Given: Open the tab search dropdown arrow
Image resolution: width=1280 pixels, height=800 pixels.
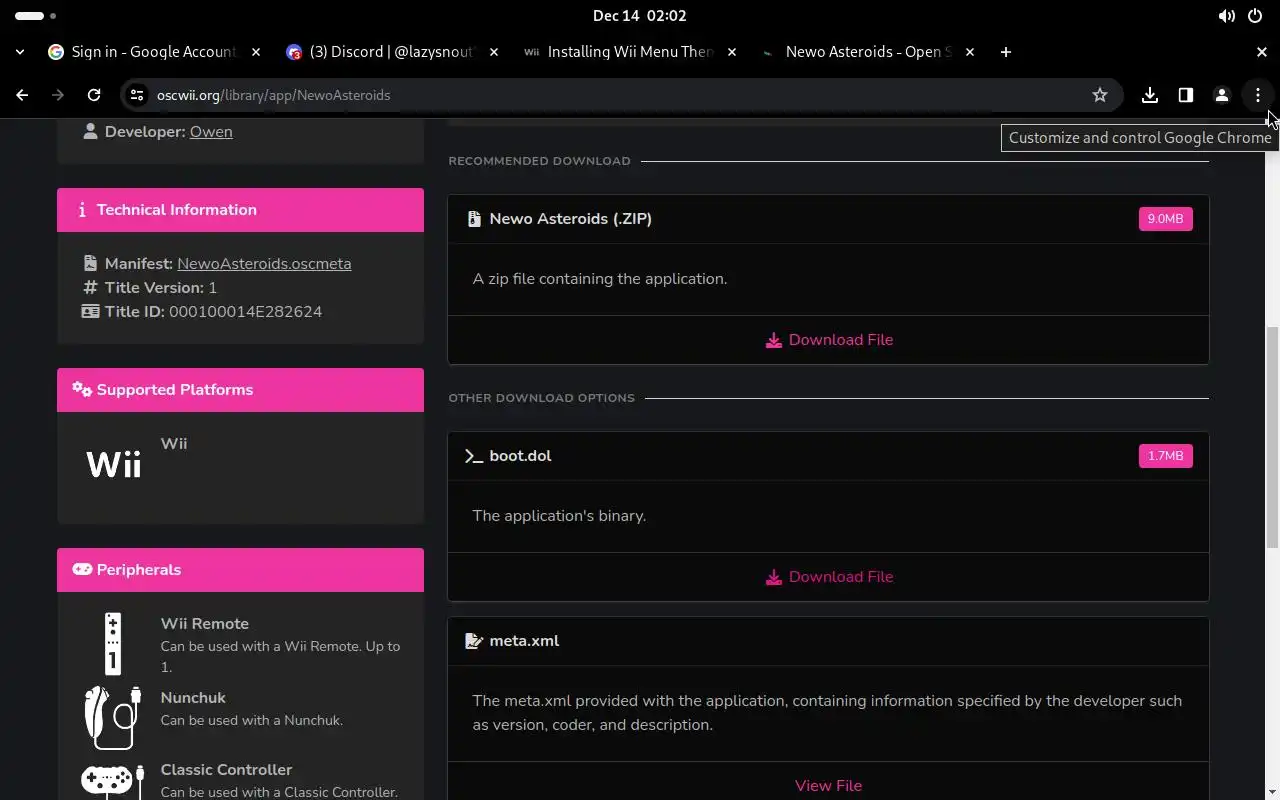Looking at the screenshot, I should coord(20,52).
